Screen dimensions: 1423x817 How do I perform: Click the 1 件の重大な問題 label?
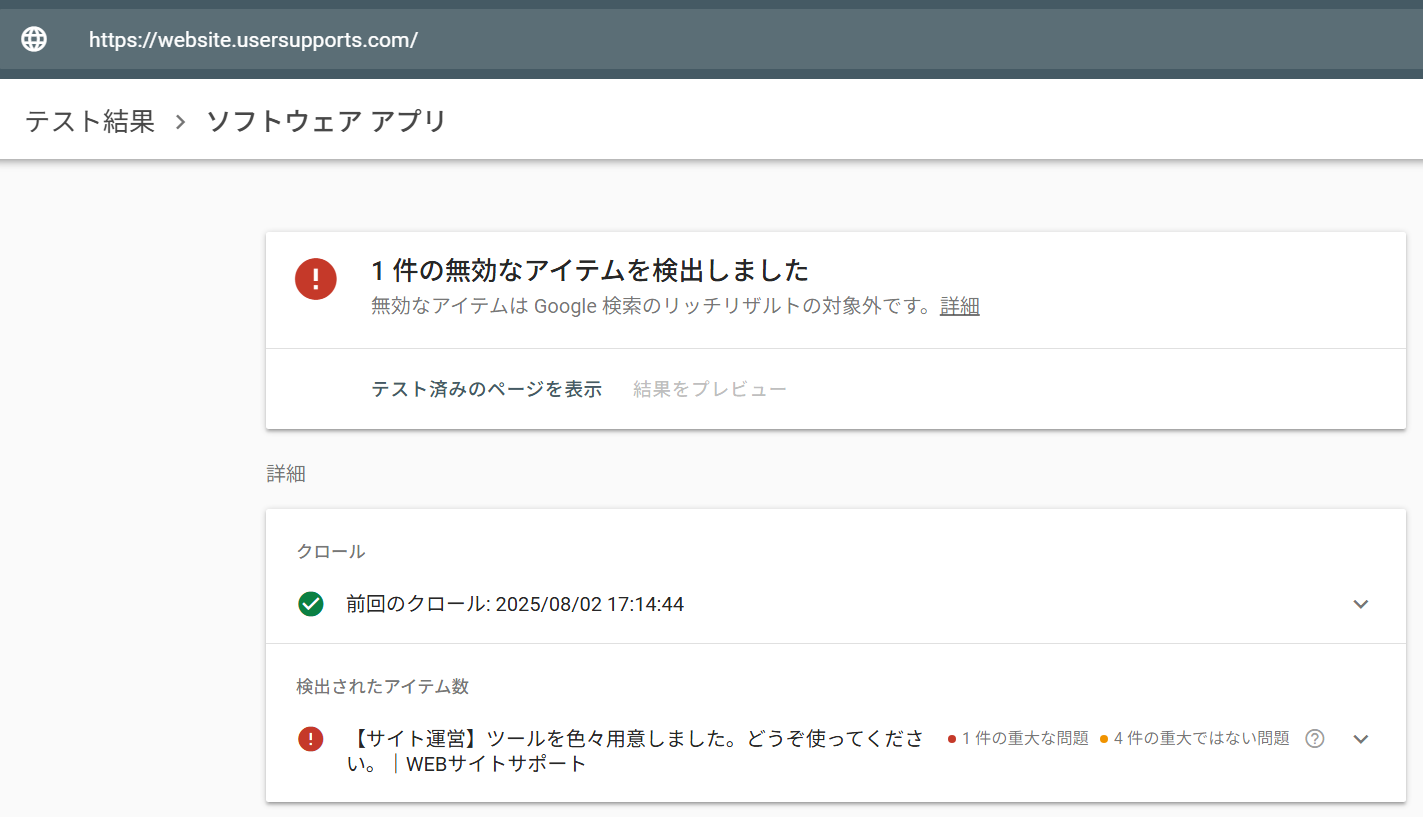1025,739
